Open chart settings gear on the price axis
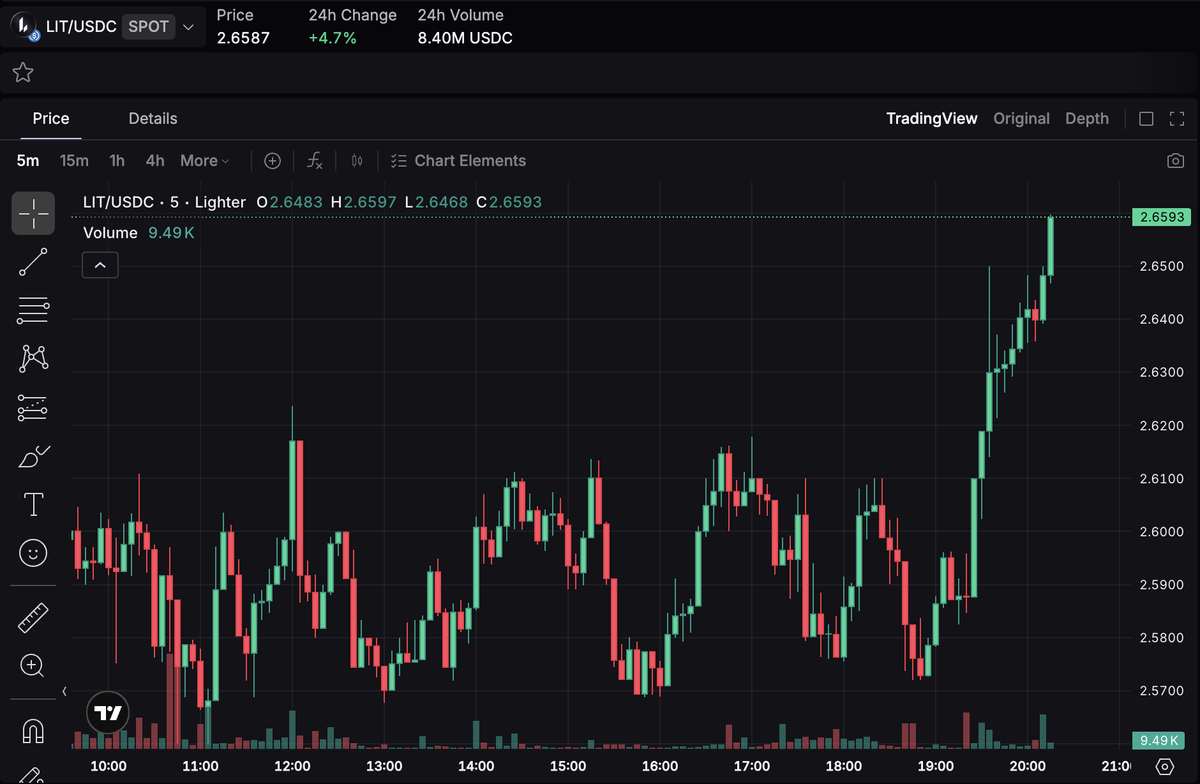Viewport: 1200px width, 784px height. coord(1164,767)
